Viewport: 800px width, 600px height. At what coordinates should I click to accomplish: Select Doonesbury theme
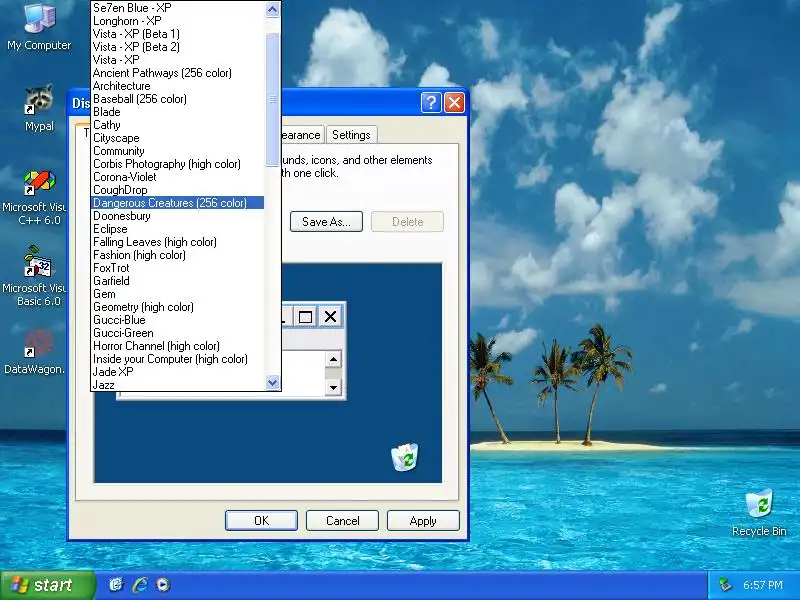pyautogui.click(x=178, y=216)
